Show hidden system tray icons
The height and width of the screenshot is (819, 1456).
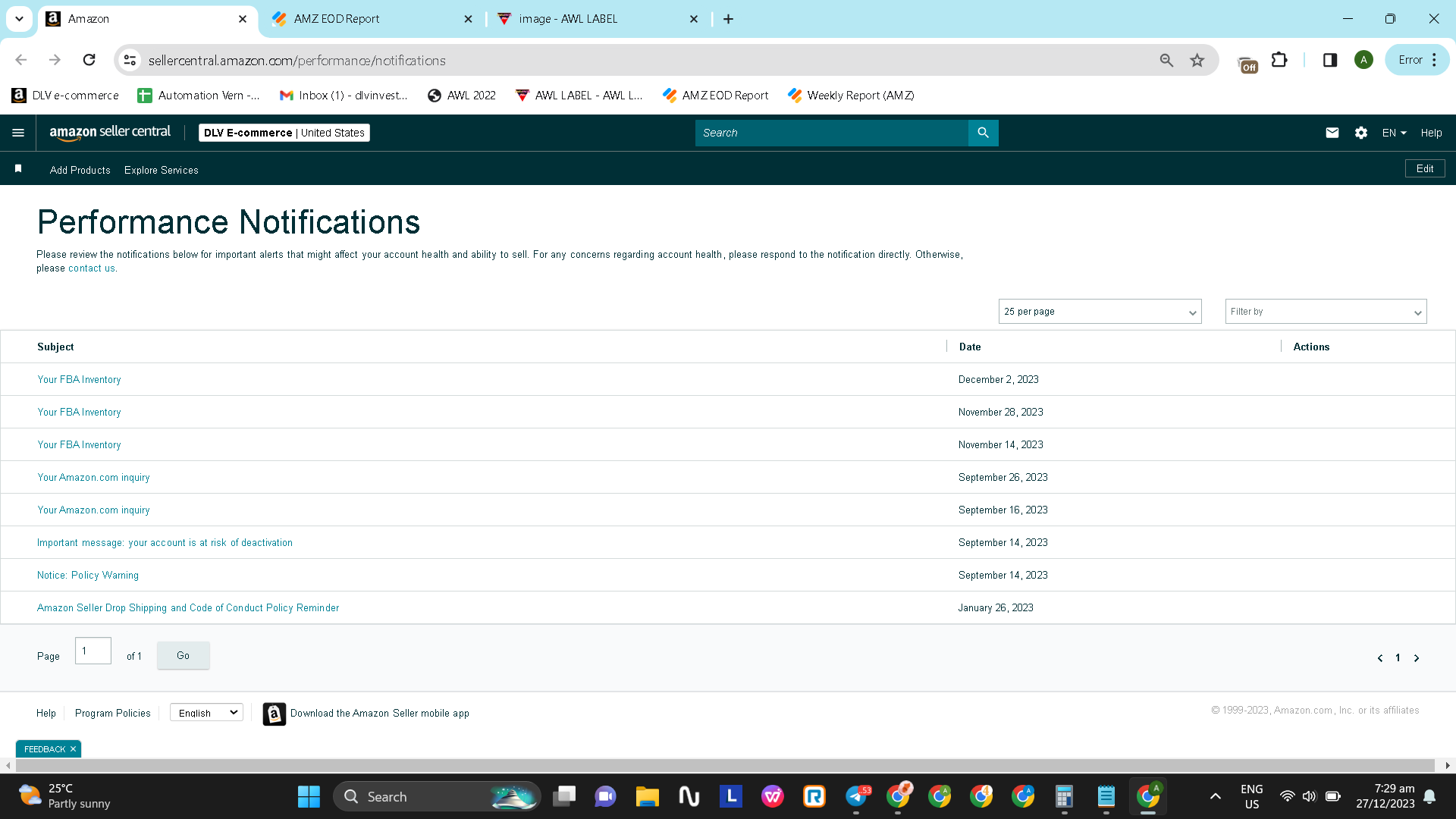[1216, 796]
